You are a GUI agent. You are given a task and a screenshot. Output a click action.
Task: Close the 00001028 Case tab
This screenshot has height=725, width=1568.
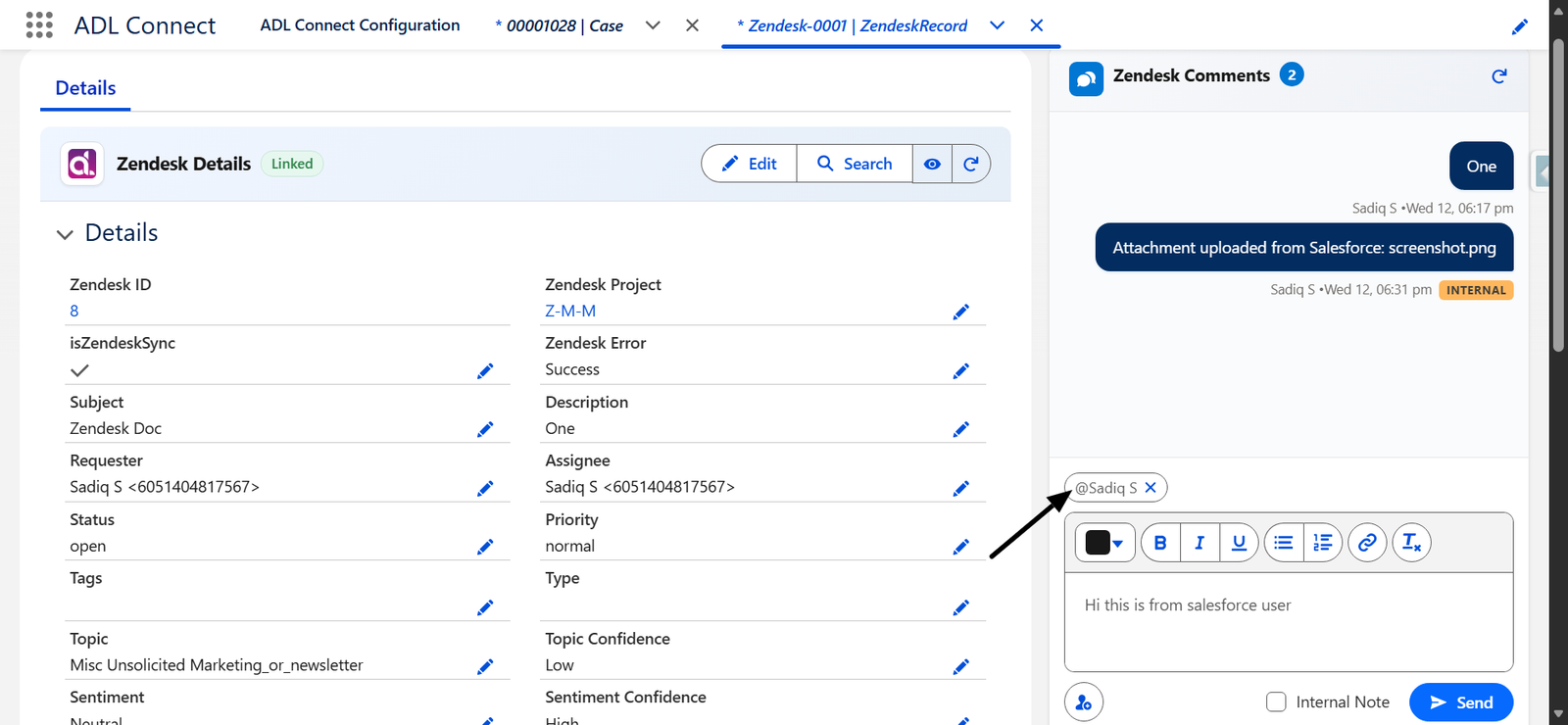pos(692,25)
